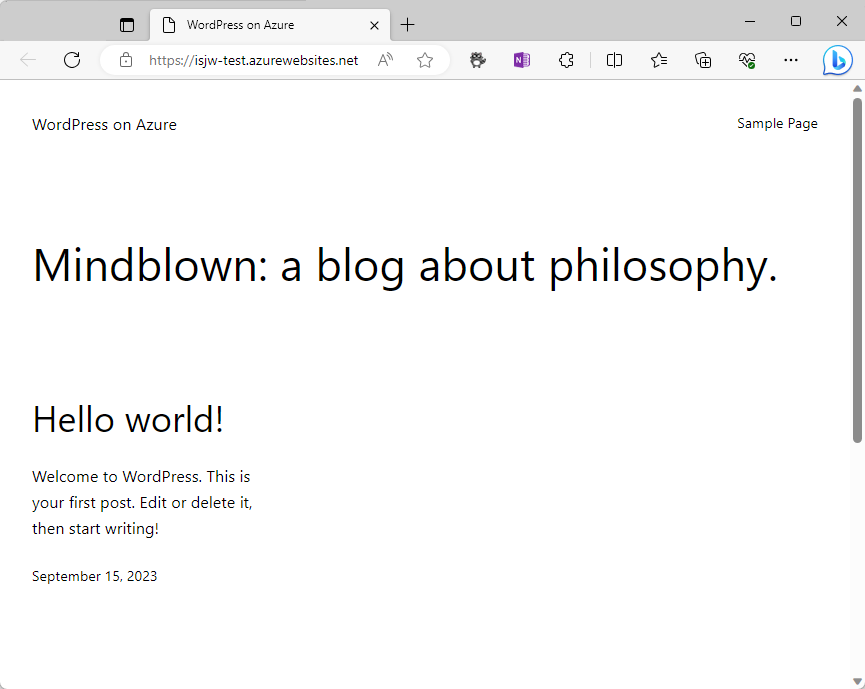Click the scrollbar up arrow

(x=857, y=88)
